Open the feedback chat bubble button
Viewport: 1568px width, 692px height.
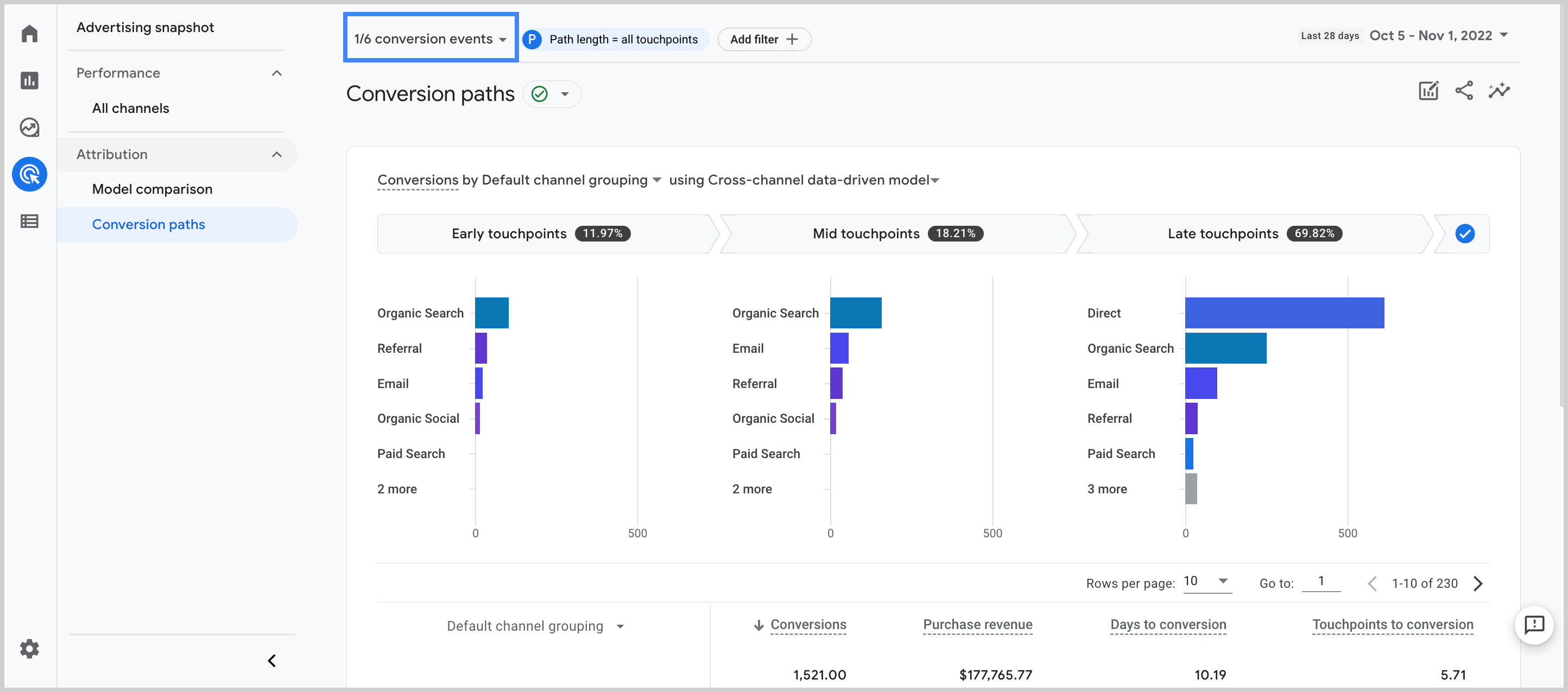coord(1534,625)
